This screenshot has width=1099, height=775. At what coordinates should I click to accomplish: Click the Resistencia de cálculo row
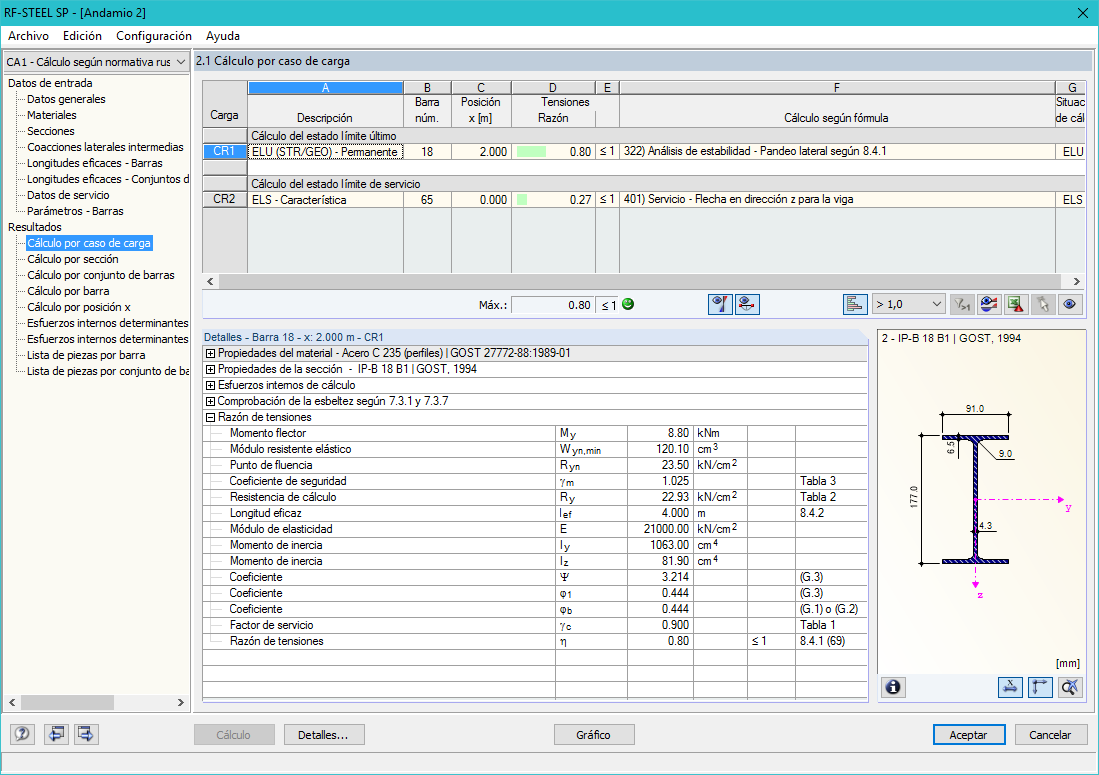tap(535, 498)
